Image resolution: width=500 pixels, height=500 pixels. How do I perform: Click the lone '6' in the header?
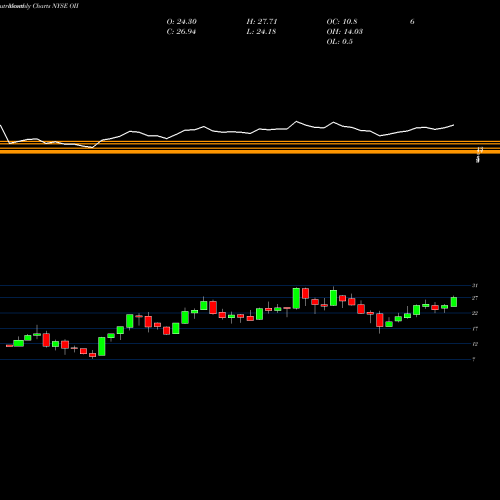point(412,22)
